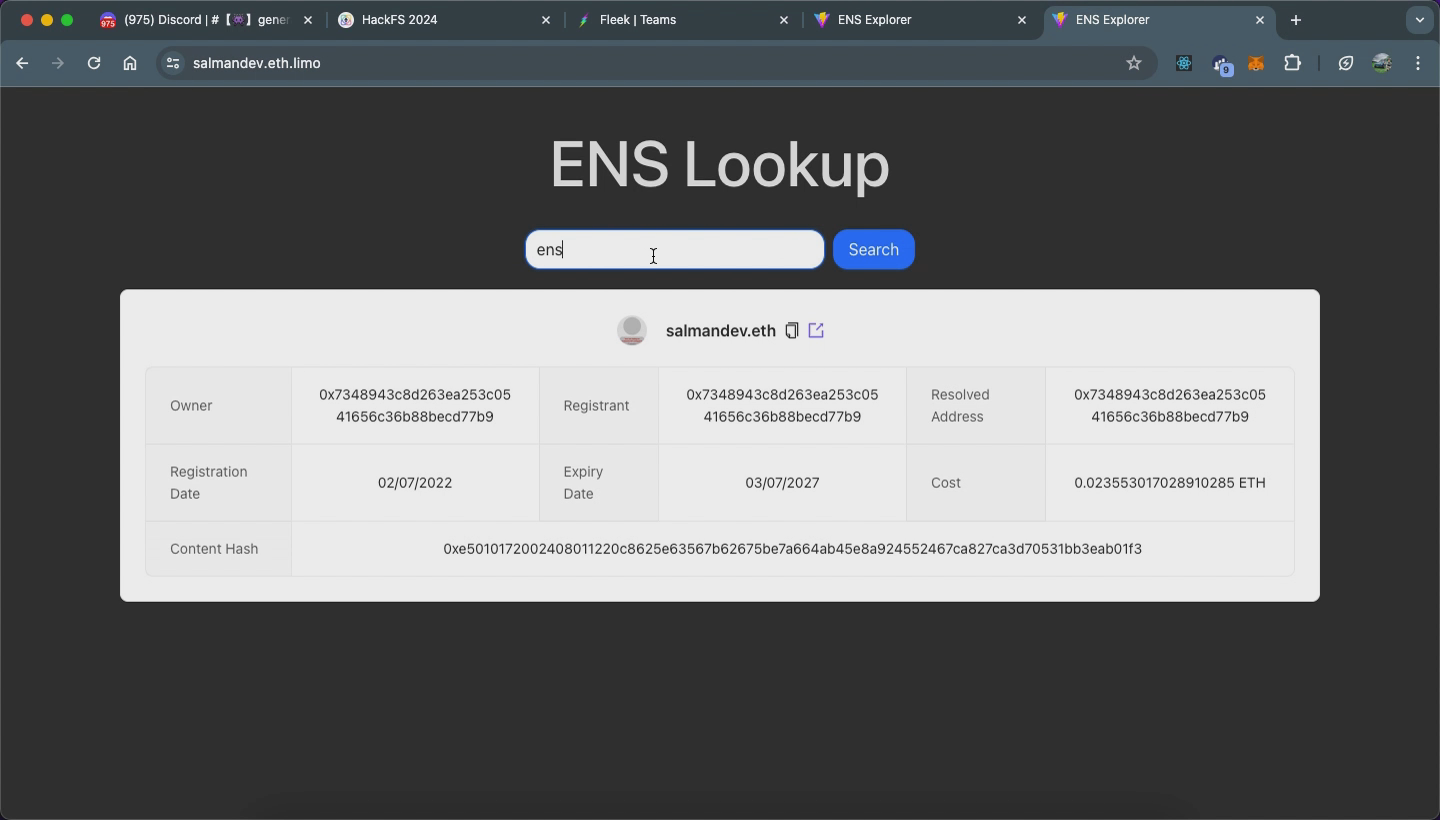Select the Registrant address value

click(x=782, y=406)
